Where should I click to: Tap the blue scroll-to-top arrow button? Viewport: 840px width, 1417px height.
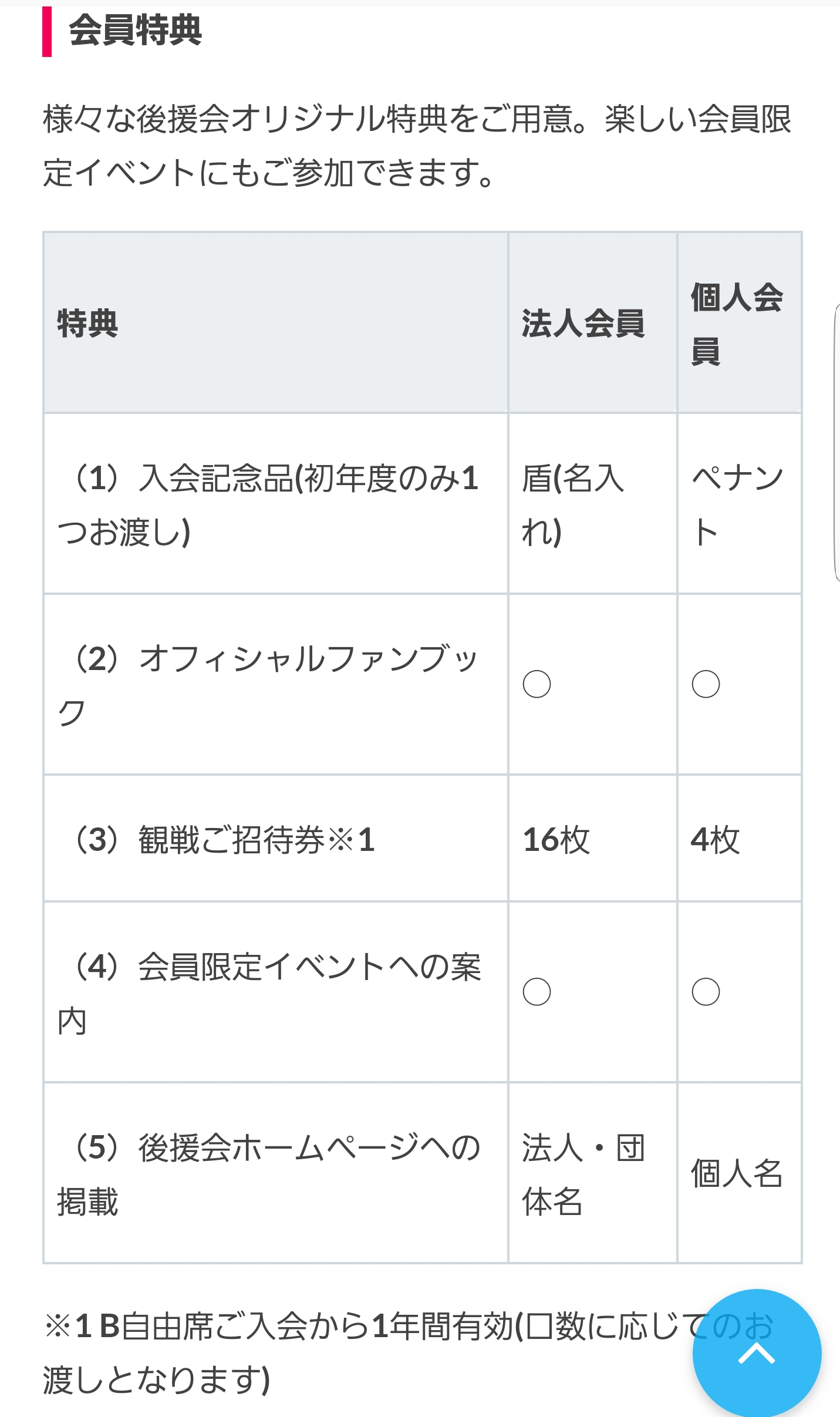coord(757,1353)
